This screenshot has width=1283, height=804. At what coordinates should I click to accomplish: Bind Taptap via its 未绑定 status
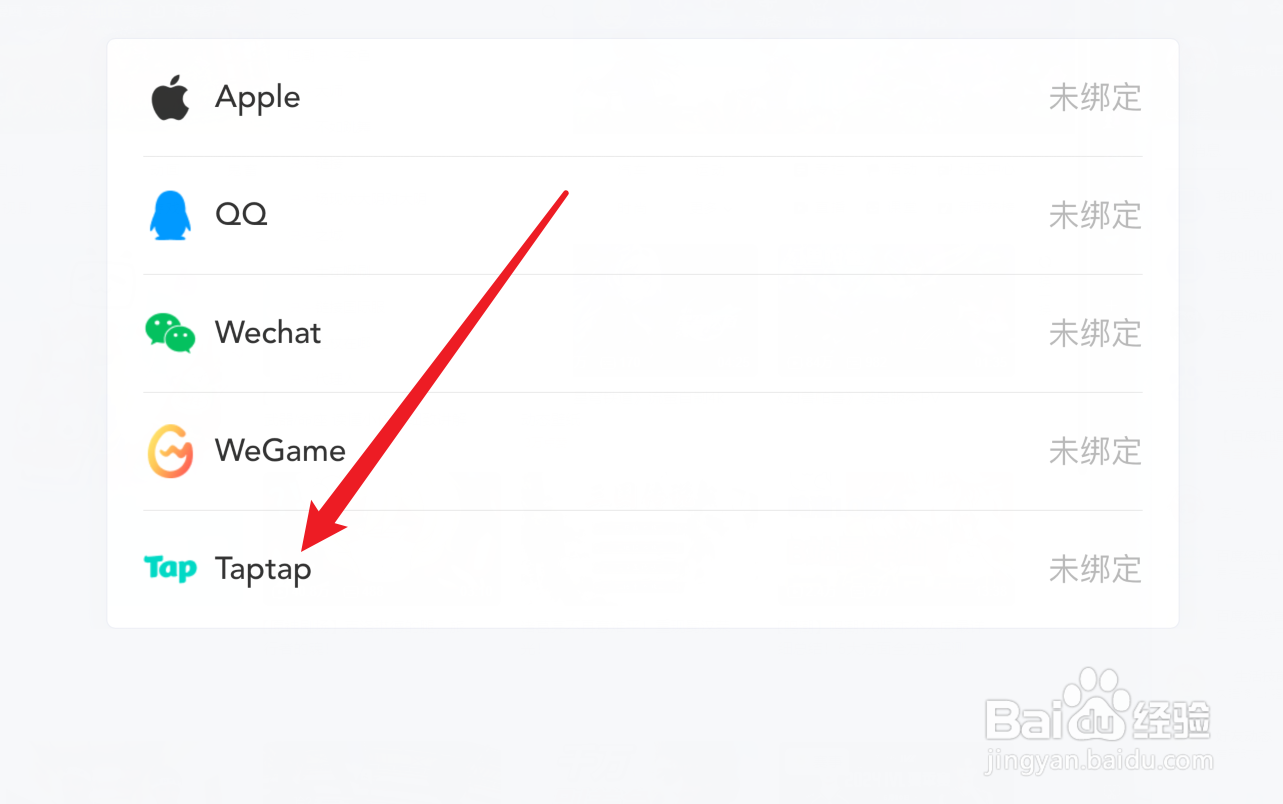coord(1094,569)
